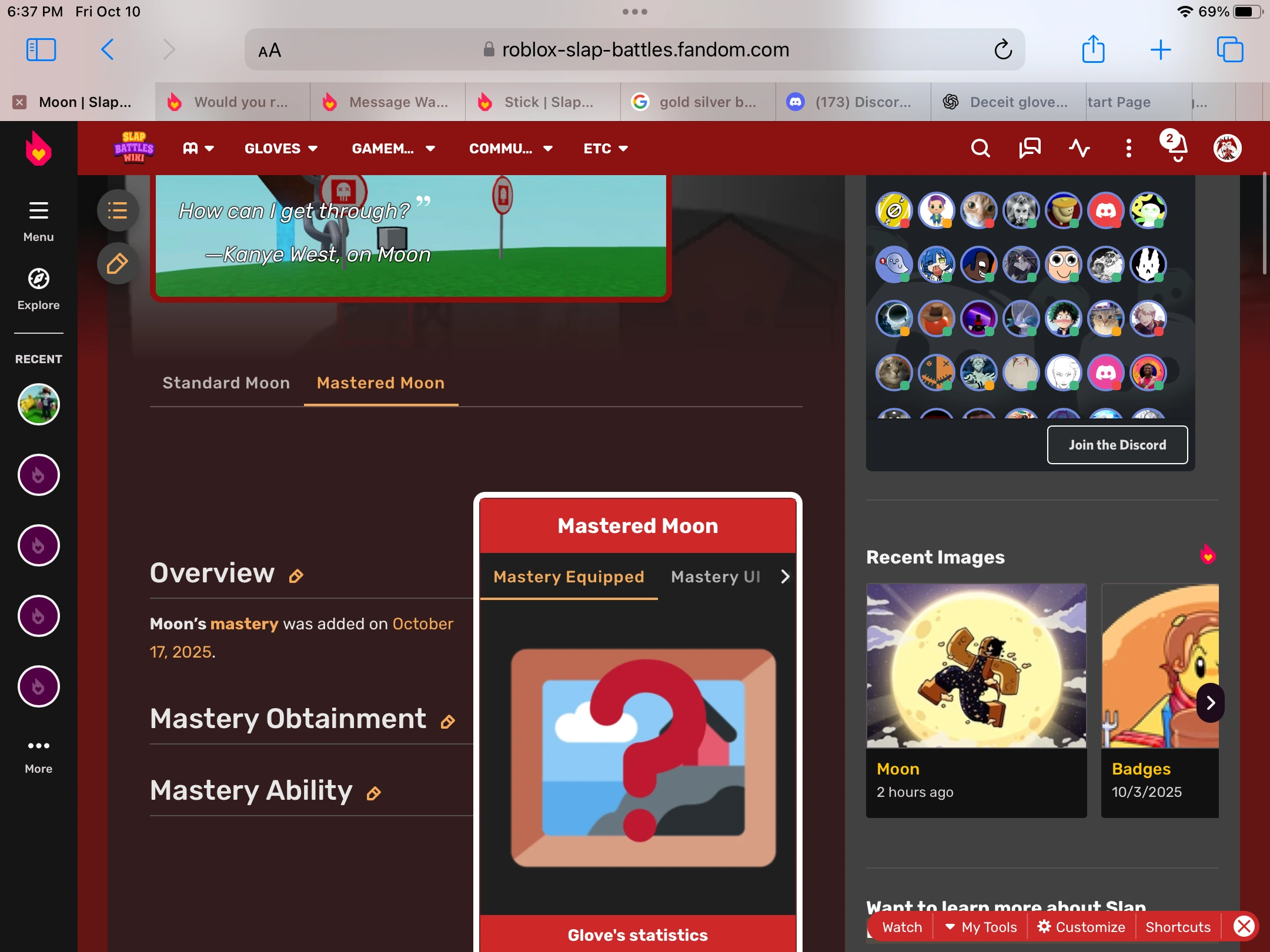Image resolution: width=1270 pixels, height=952 pixels.
Task: Dismiss the bottom wiki toolbar
Action: 1244,927
